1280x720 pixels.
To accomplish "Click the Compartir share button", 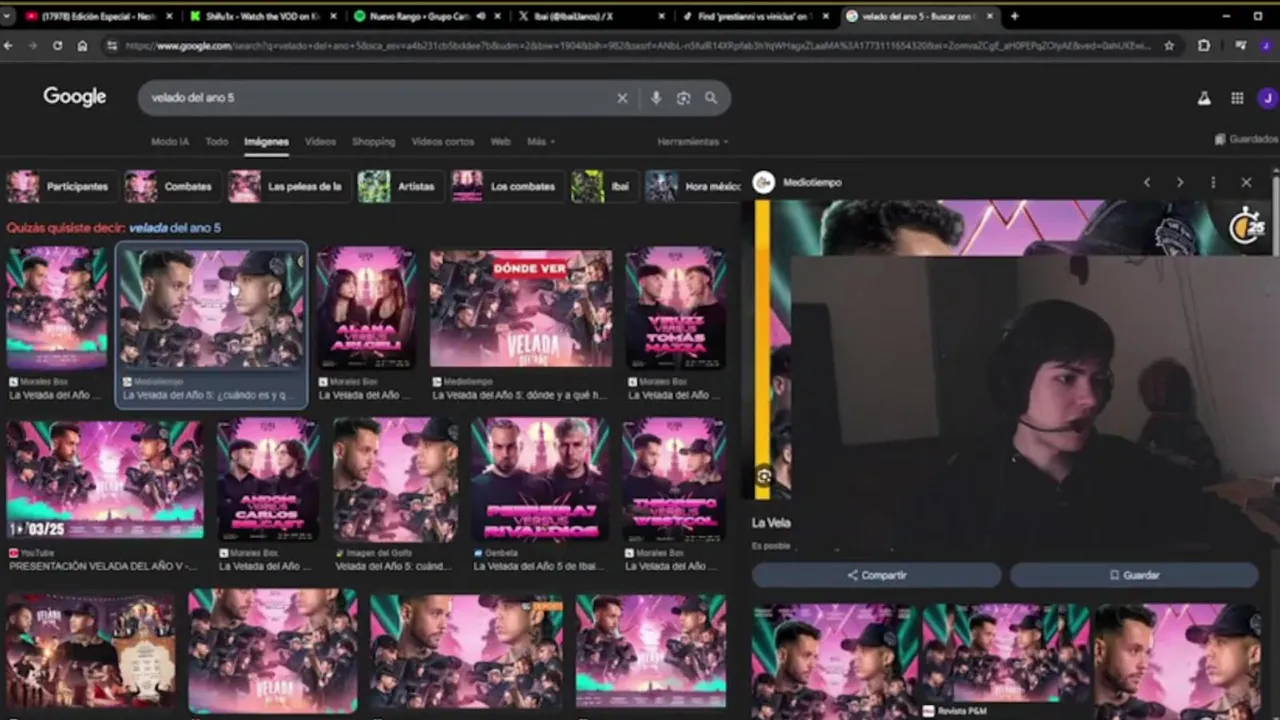I will (x=876, y=575).
